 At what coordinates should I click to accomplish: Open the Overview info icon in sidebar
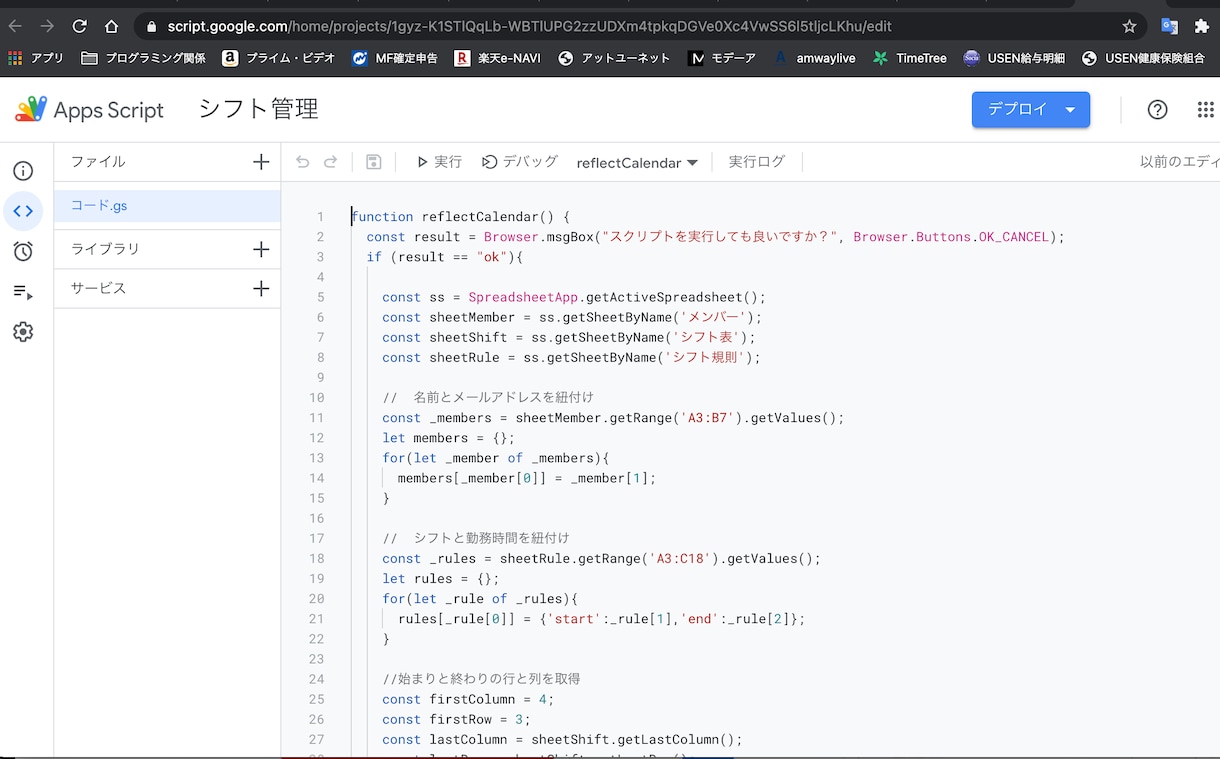click(23, 171)
